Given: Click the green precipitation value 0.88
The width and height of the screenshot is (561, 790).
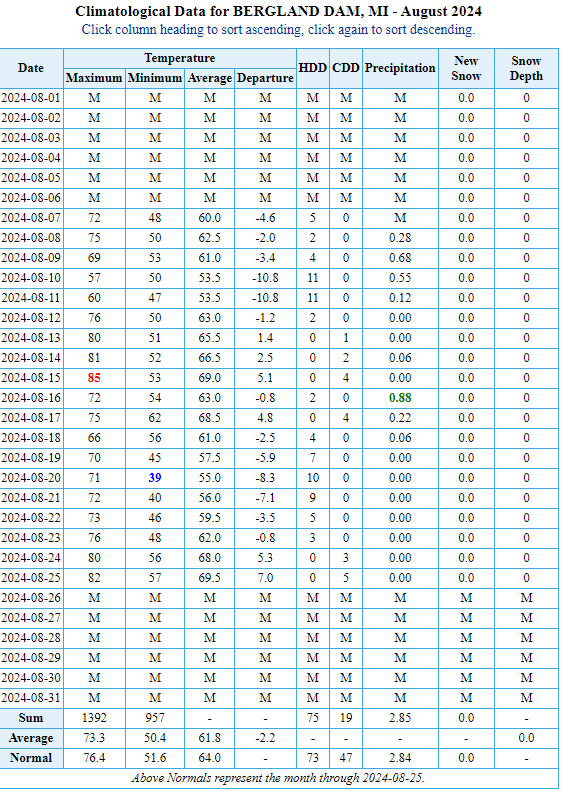Looking at the screenshot, I should (400, 398).
